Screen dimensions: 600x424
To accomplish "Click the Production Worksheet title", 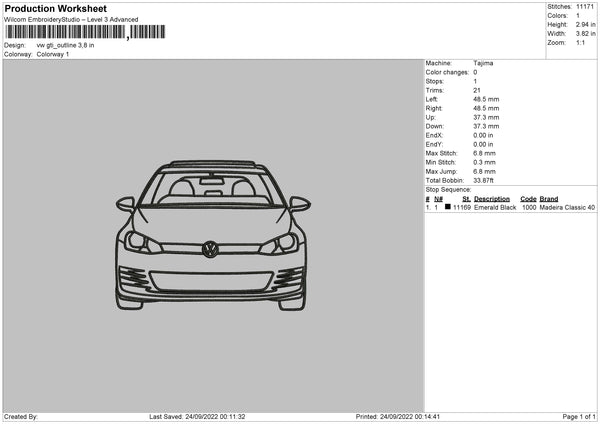I will [x=53, y=8].
